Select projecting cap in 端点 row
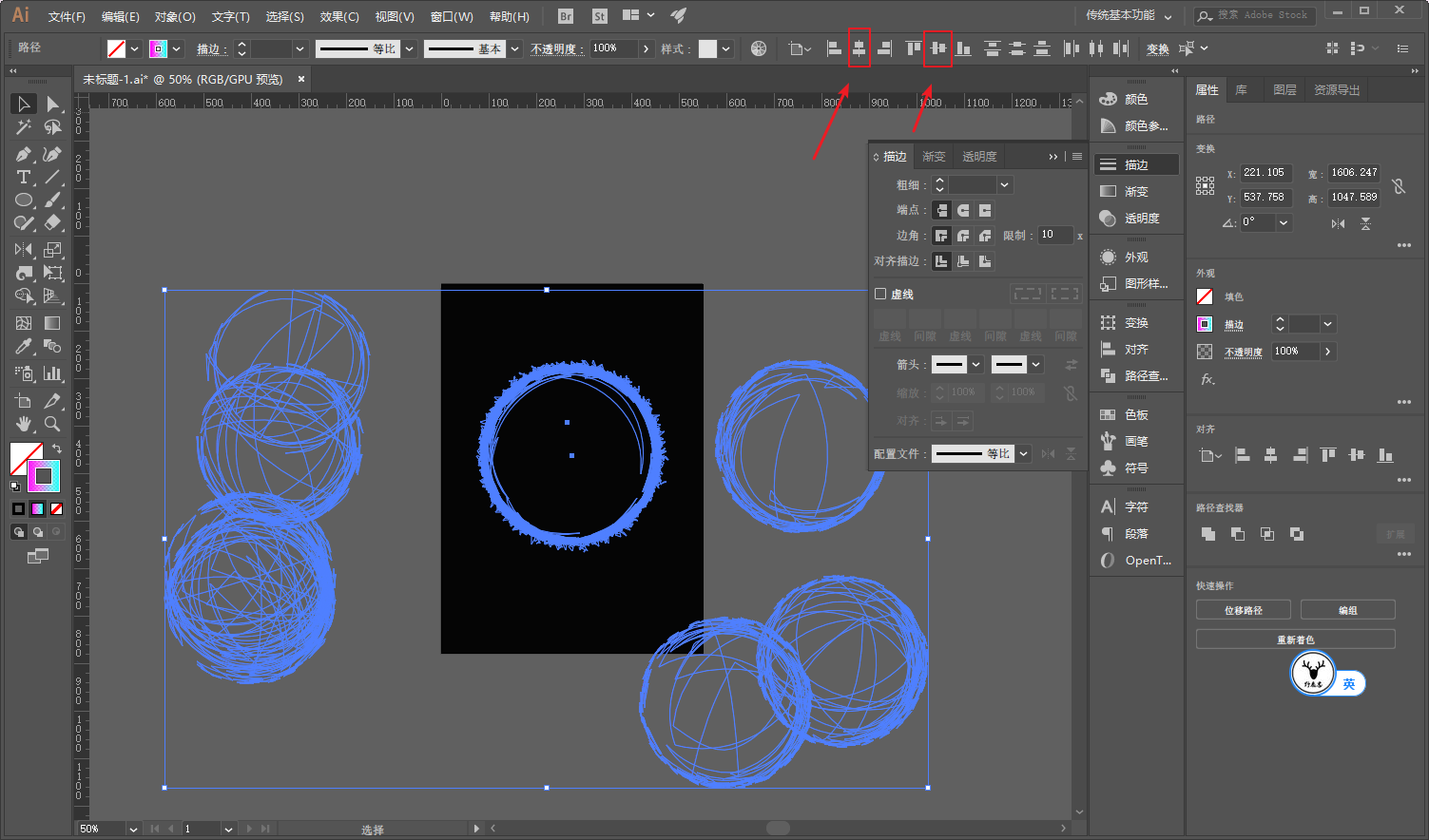The width and height of the screenshot is (1429, 840). tap(985, 210)
